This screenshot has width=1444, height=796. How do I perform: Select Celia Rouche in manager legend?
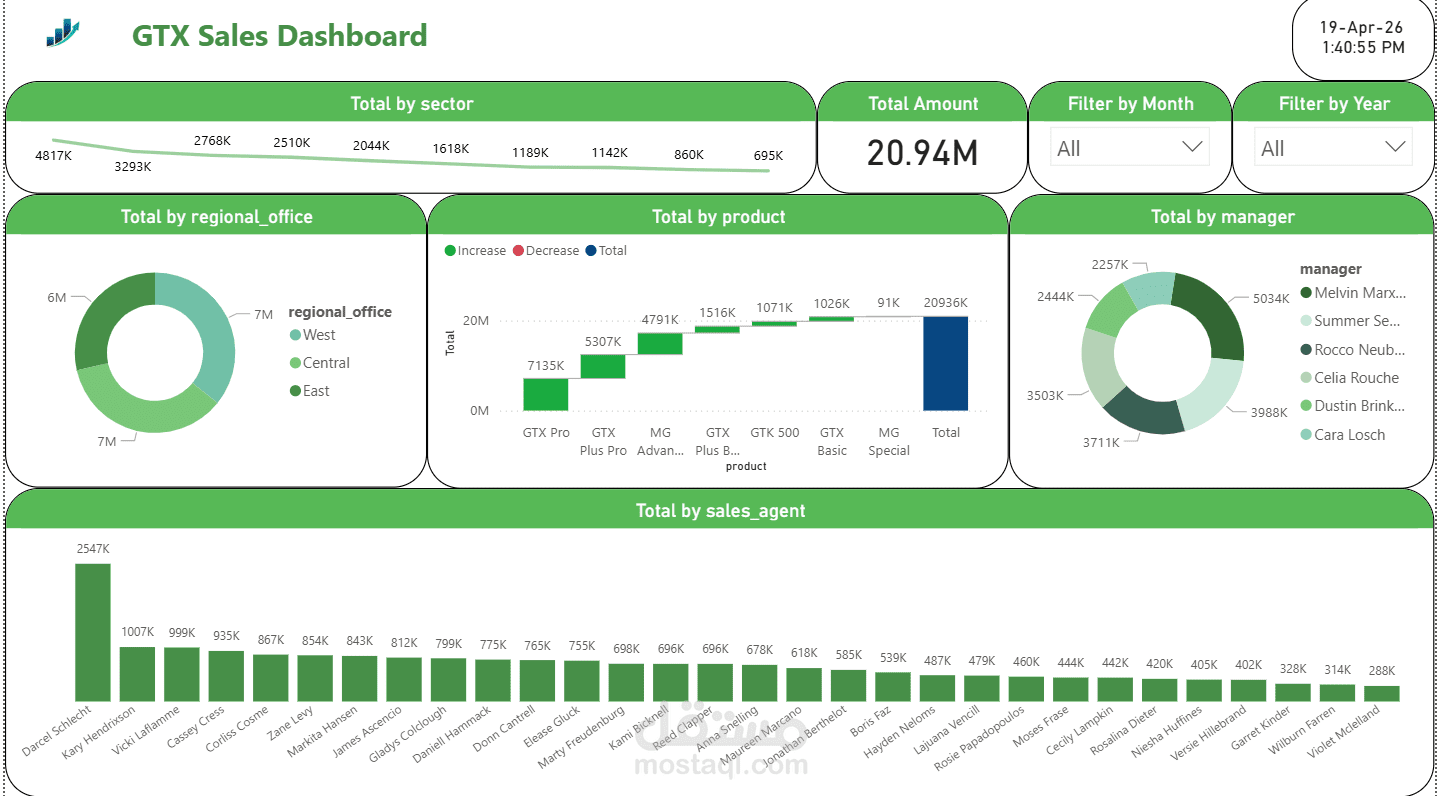[1350, 378]
